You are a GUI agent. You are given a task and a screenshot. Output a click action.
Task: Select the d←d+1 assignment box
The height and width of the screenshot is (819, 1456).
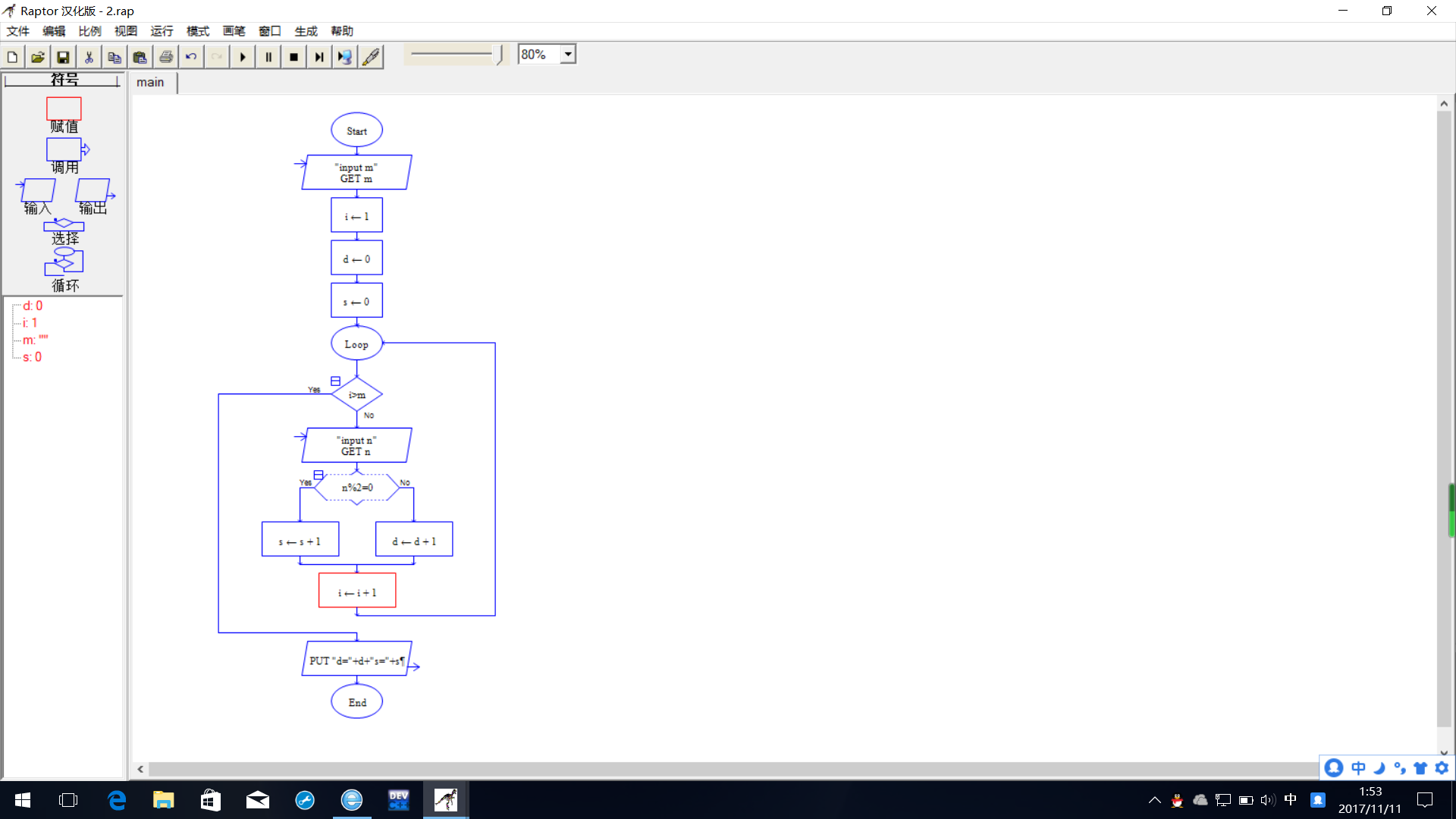414,539
